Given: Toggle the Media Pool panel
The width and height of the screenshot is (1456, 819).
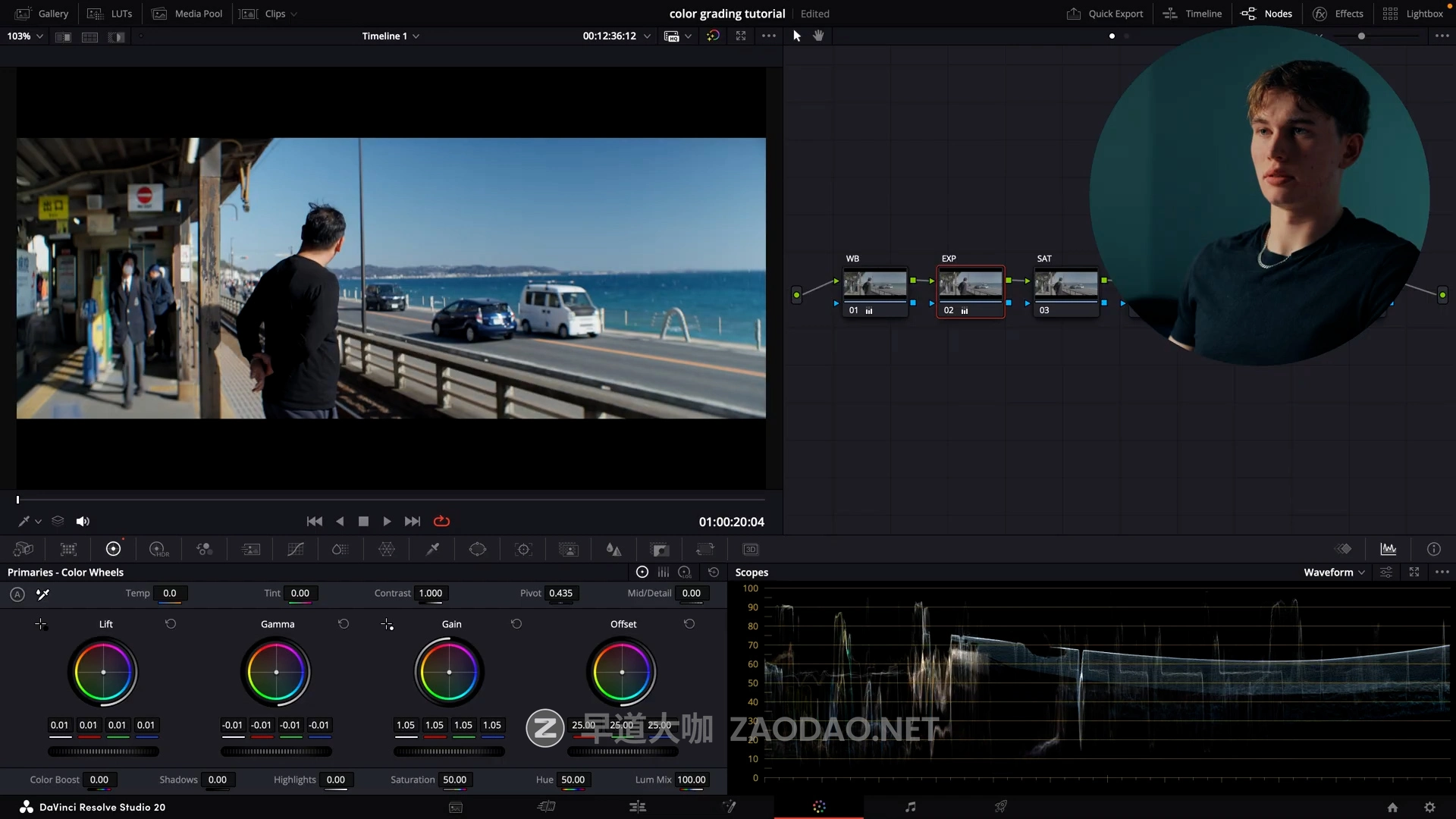Looking at the screenshot, I should 187,14.
